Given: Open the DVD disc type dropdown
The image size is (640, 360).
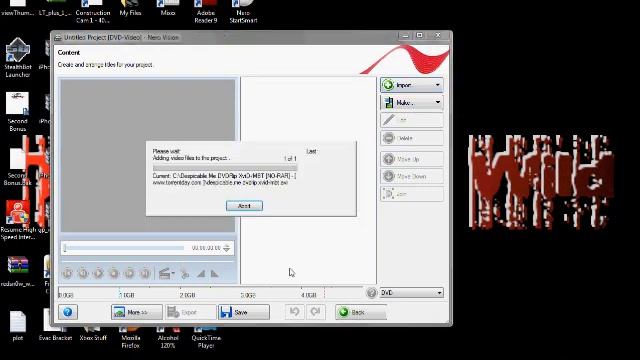Looking at the screenshot, I should click(411, 293).
